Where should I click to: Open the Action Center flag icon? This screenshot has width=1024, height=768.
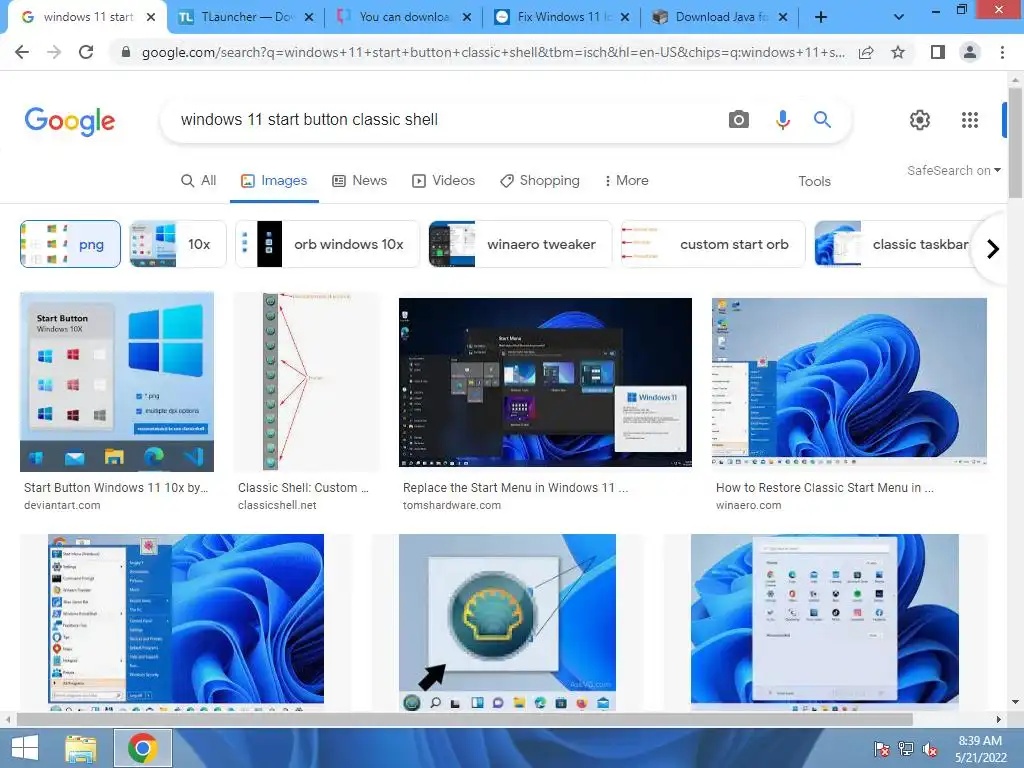tap(881, 750)
